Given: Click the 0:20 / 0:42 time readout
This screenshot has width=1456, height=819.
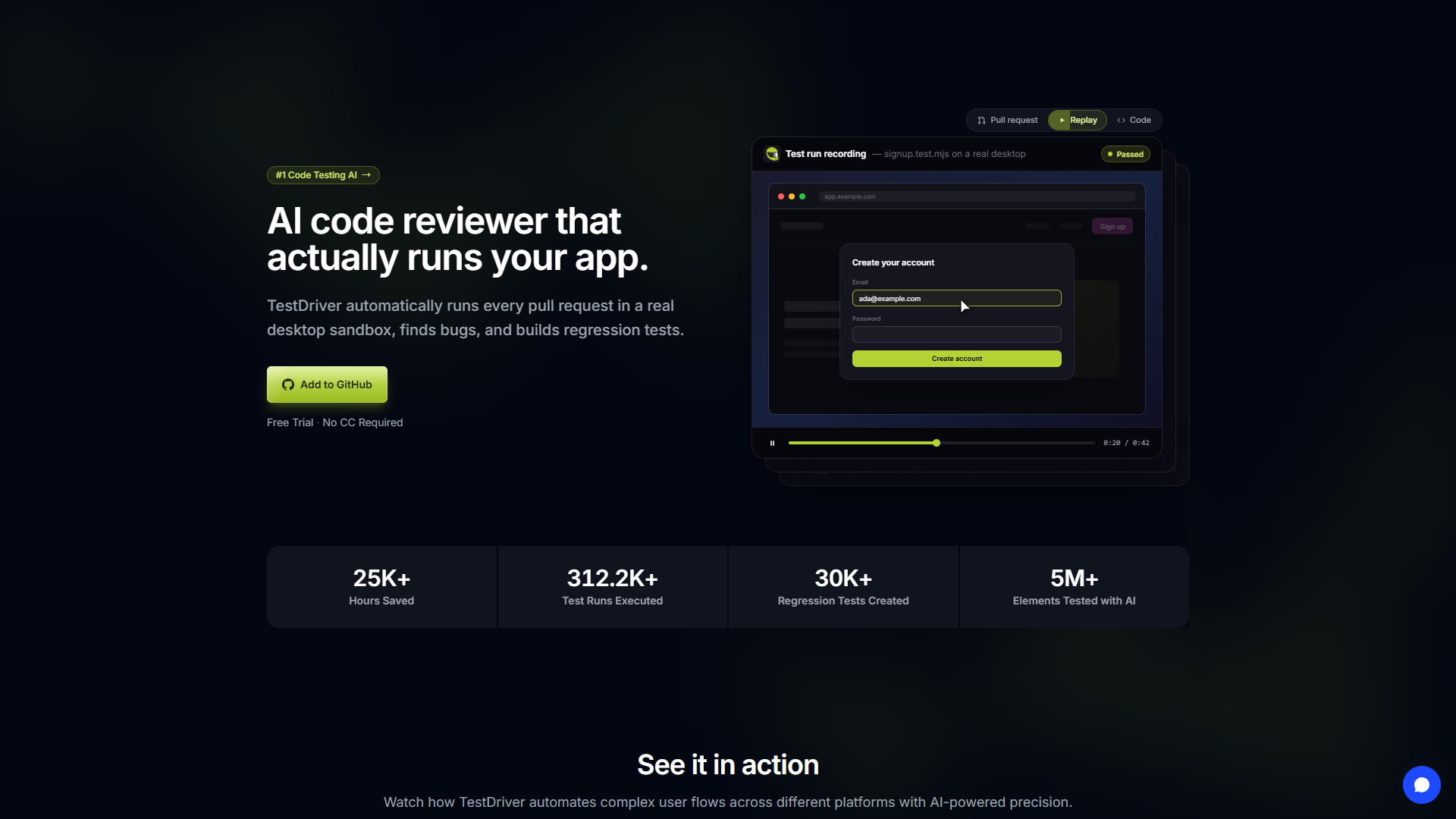Looking at the screenshot, I should [x=1126, y=443].
